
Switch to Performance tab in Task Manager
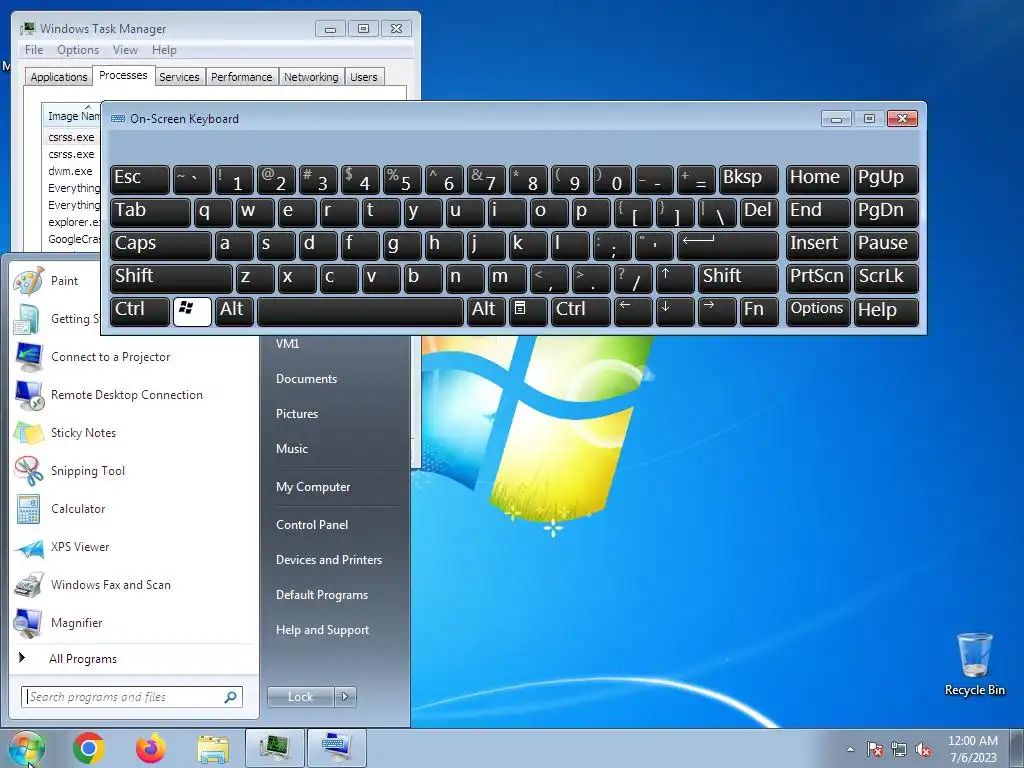(242, 77)
